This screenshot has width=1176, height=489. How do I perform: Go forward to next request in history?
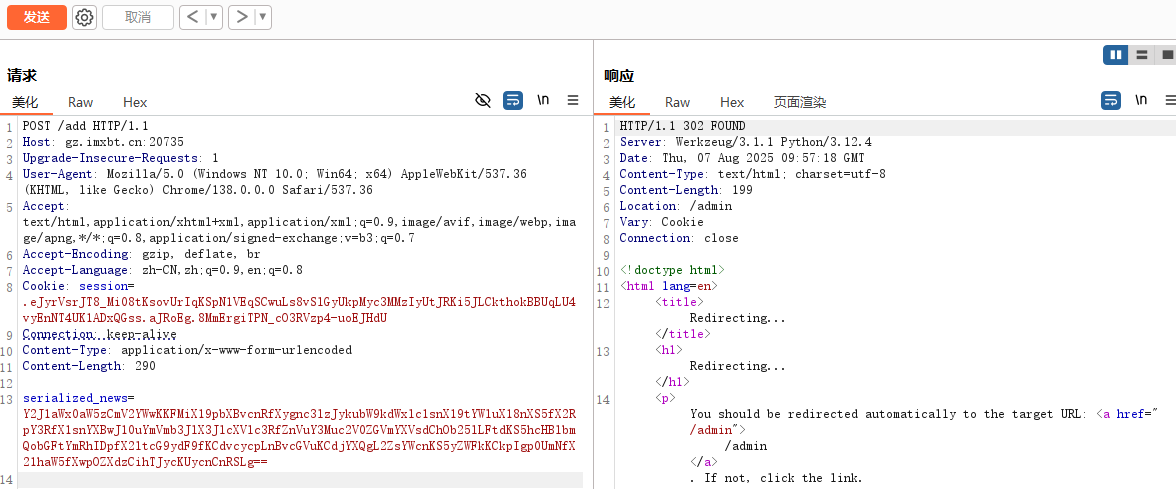pos(241,17)
